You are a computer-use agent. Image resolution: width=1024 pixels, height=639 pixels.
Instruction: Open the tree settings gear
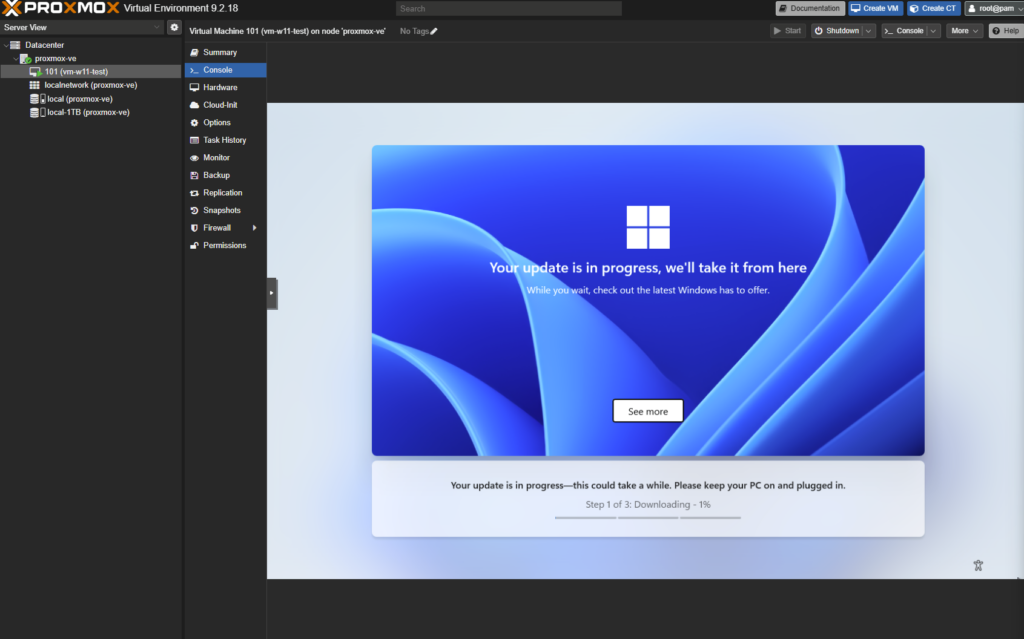(174, 27)
